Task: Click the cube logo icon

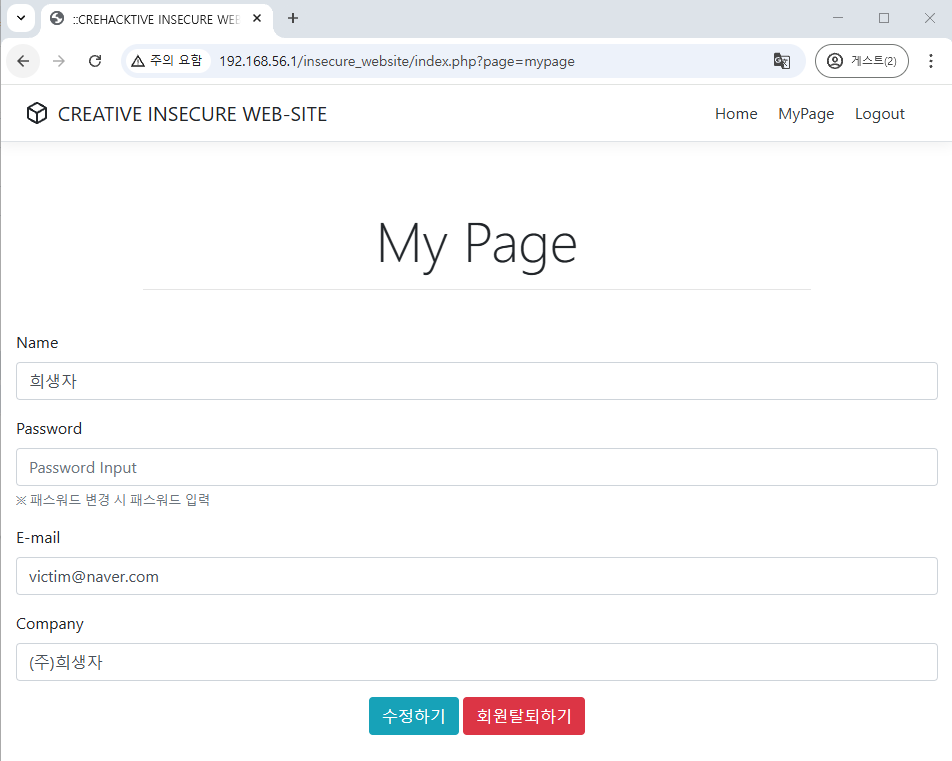Action: 37,114
